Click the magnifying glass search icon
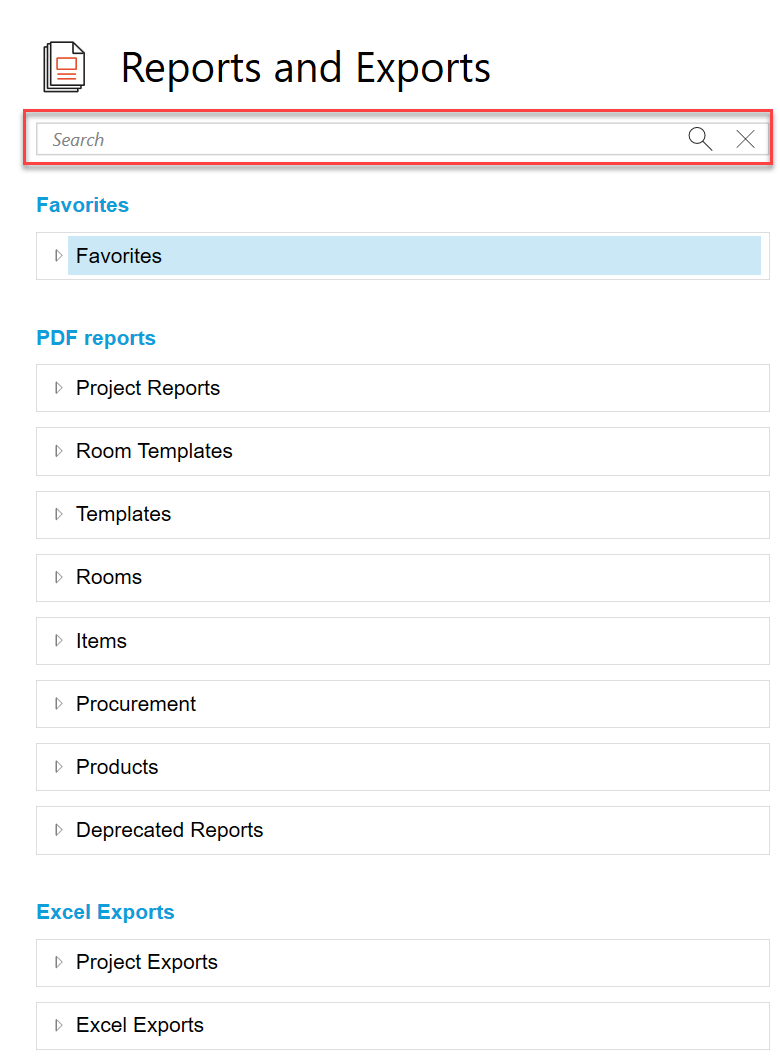This screenshot has width=780, height=1056. click(700, 139)
